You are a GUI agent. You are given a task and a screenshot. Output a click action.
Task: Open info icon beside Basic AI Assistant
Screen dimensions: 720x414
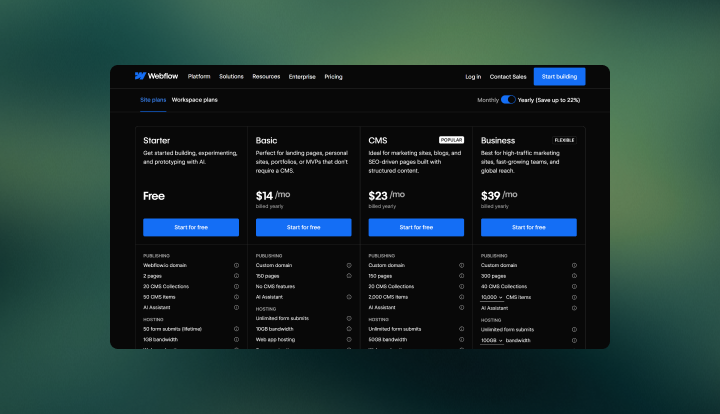[349, 297]
